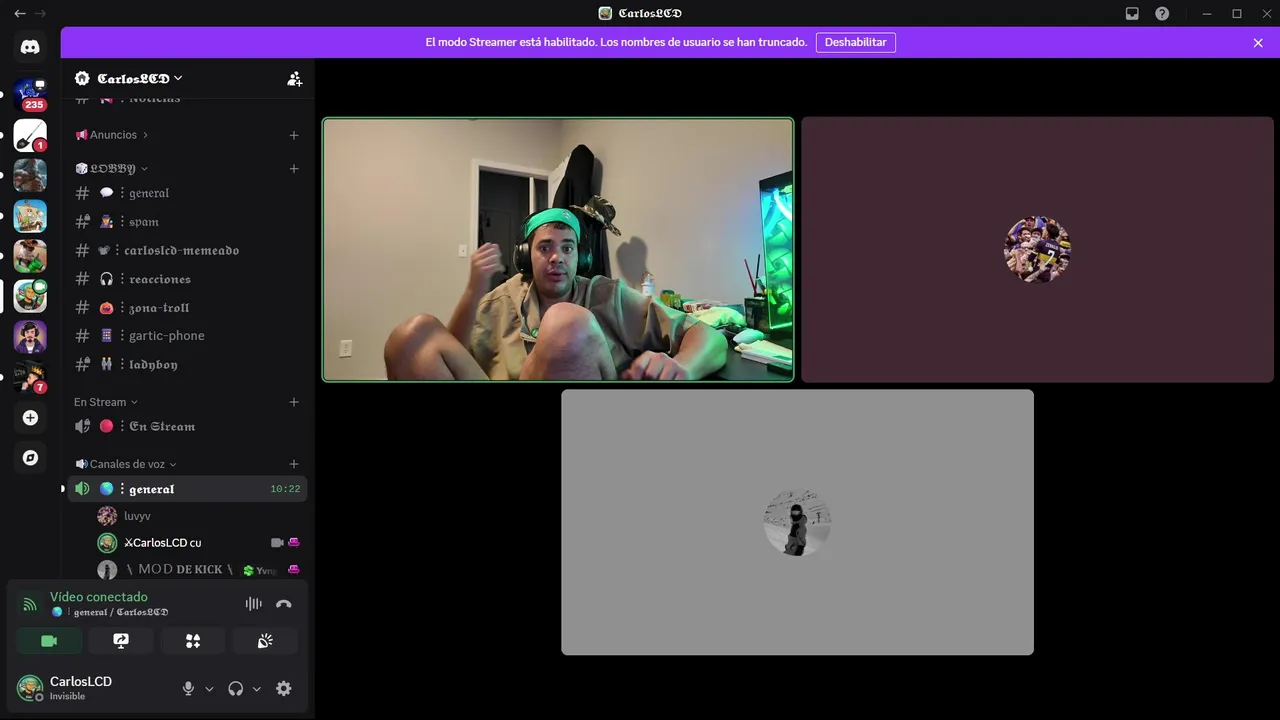Open the server showing badge 7
This screenshot has height=720, width=1280.
click(30, 377)
